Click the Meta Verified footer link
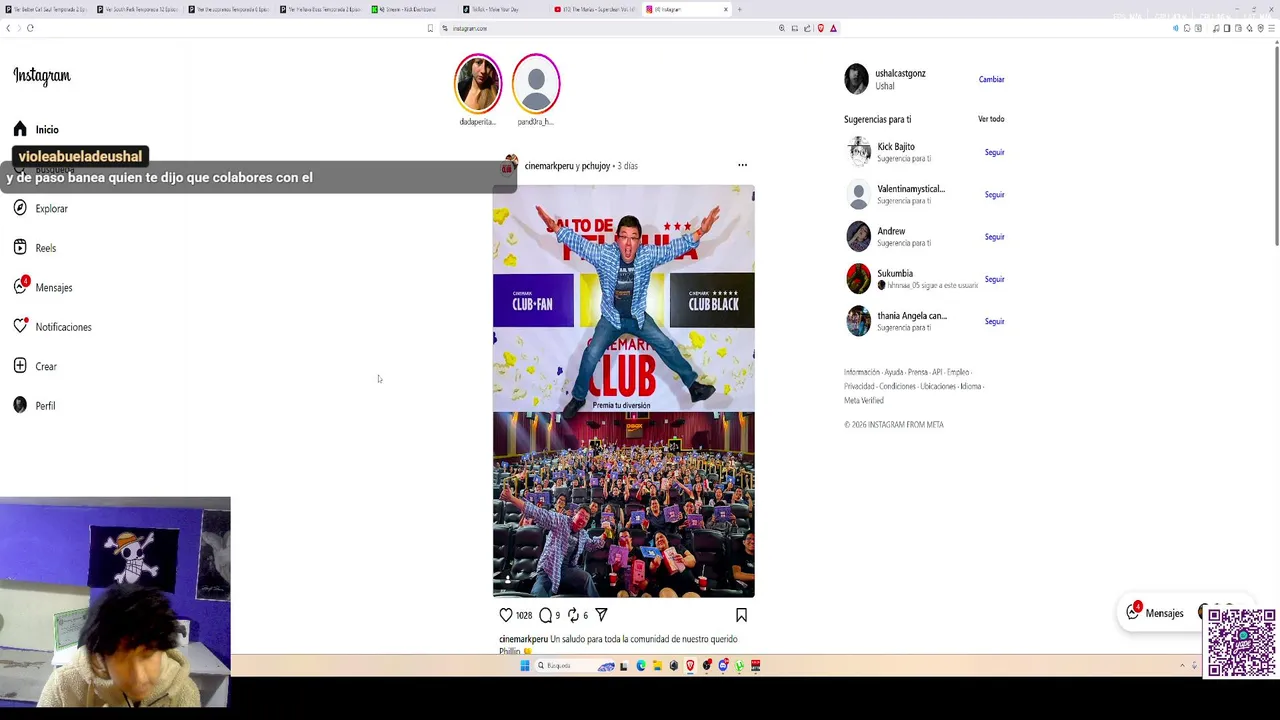This screenshot has height=720, width=1280. (x=864, y=400)
